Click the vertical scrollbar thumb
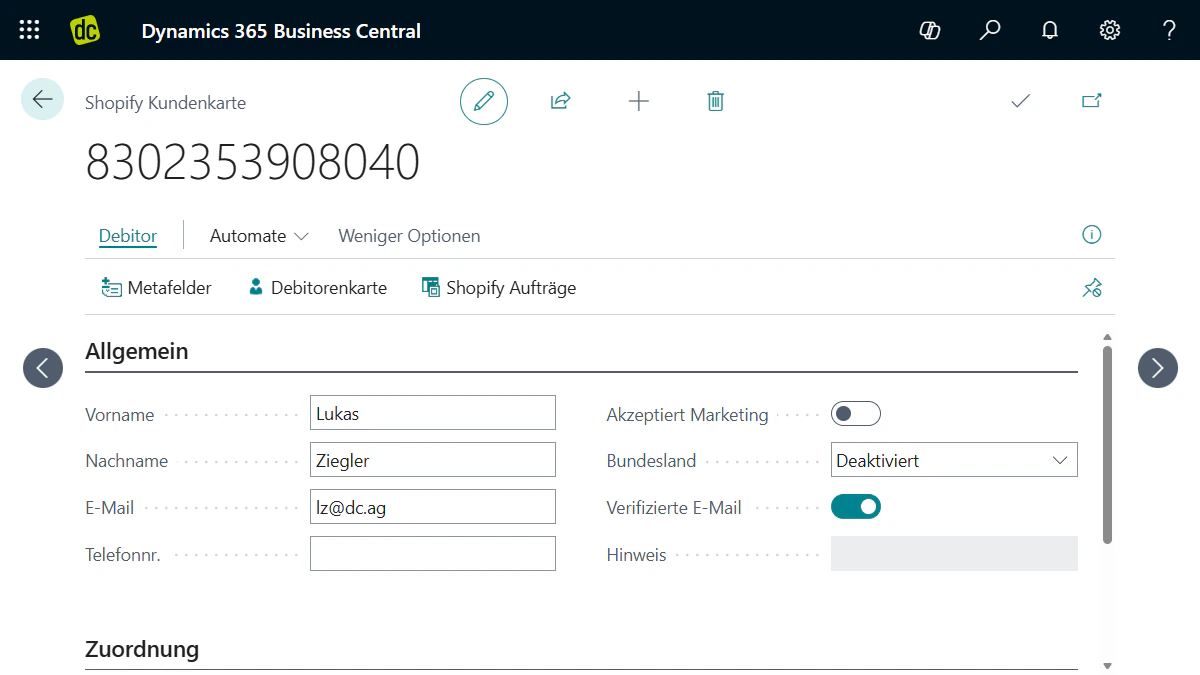Image resolution: width=1200 pixels, height=675 pixels. coord(1107,445)
